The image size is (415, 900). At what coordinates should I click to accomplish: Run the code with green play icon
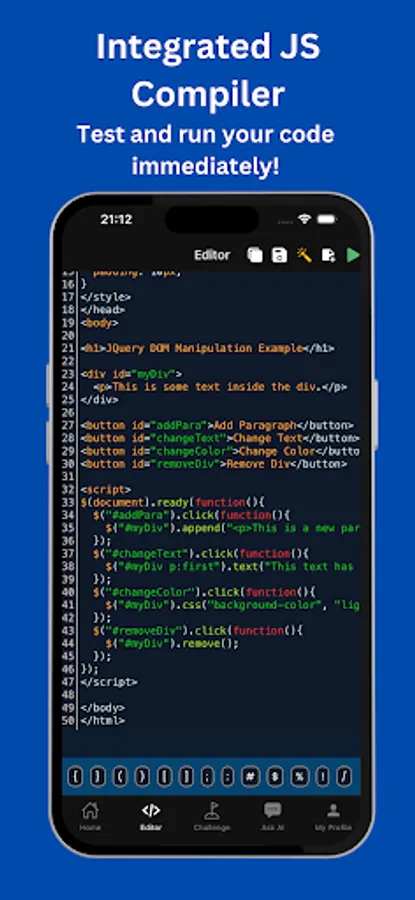click(353, 255)
